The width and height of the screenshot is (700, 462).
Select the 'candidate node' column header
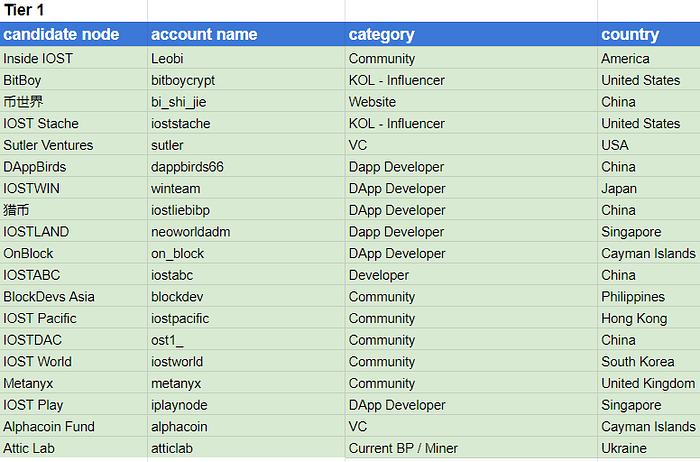(x=74, y=34)
